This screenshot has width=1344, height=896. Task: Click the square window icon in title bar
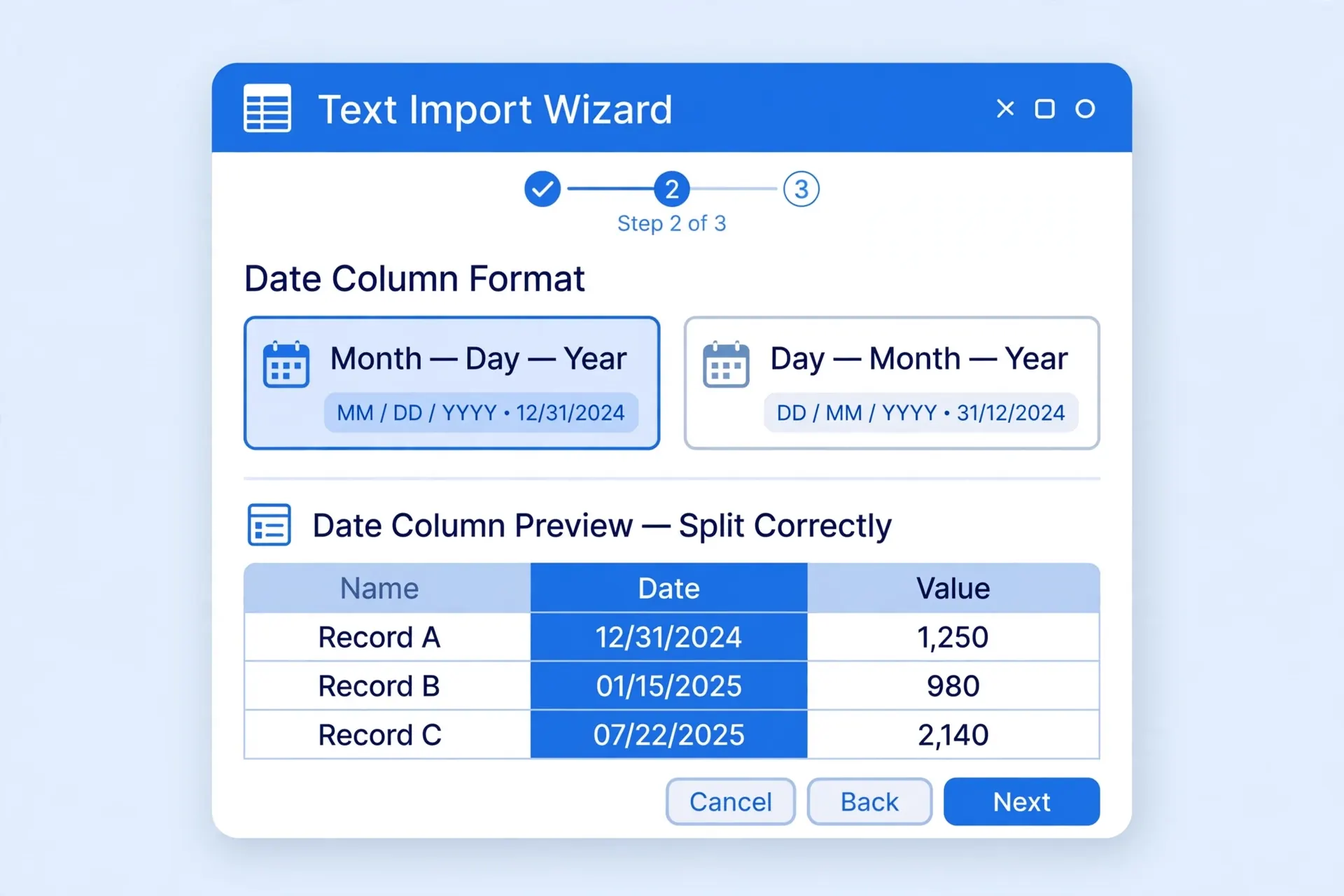pos(1045,108)
